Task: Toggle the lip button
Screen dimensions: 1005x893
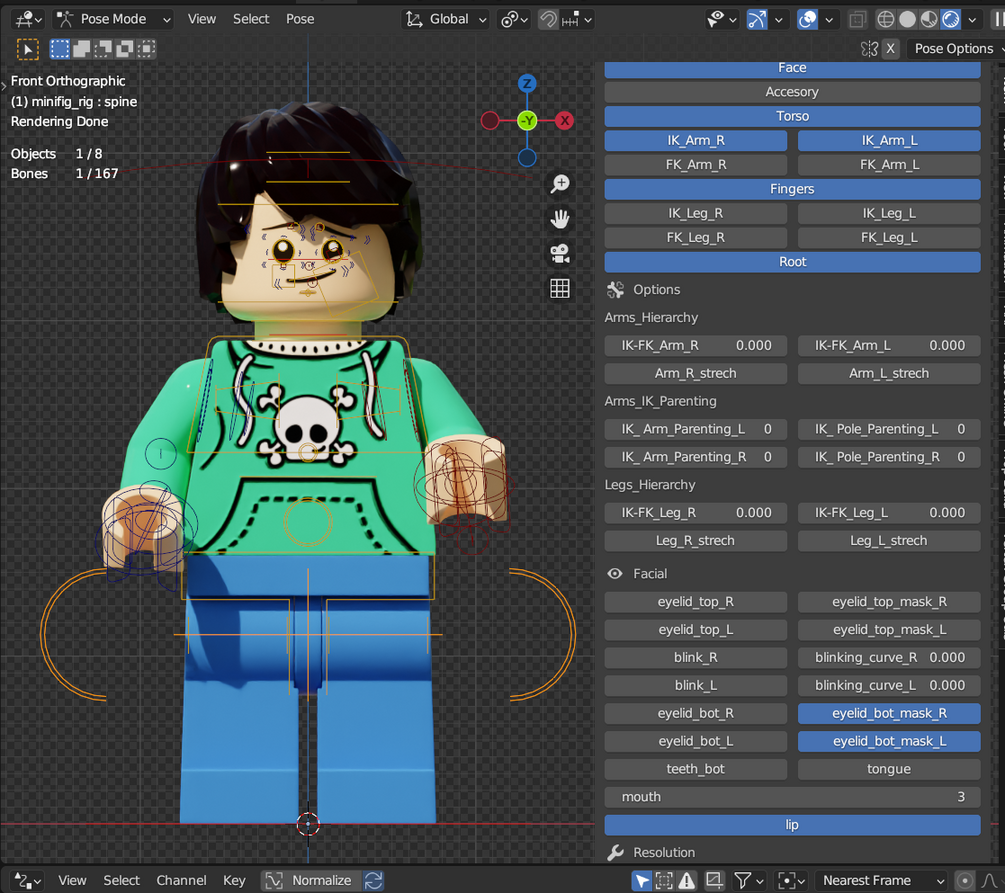Action: [792, 825]
